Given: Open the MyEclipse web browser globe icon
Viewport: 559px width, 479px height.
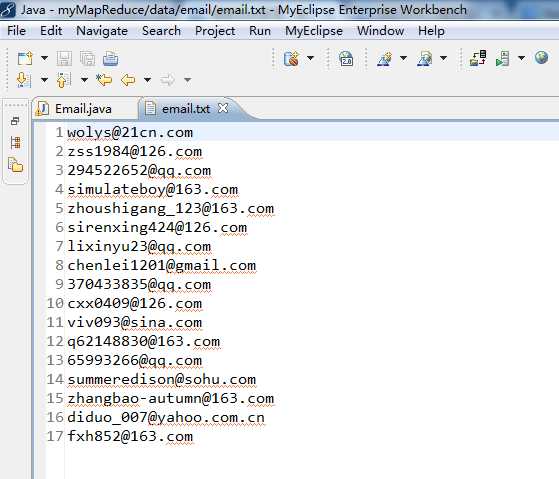Looking at the screenshot, I should coord(541,57).
